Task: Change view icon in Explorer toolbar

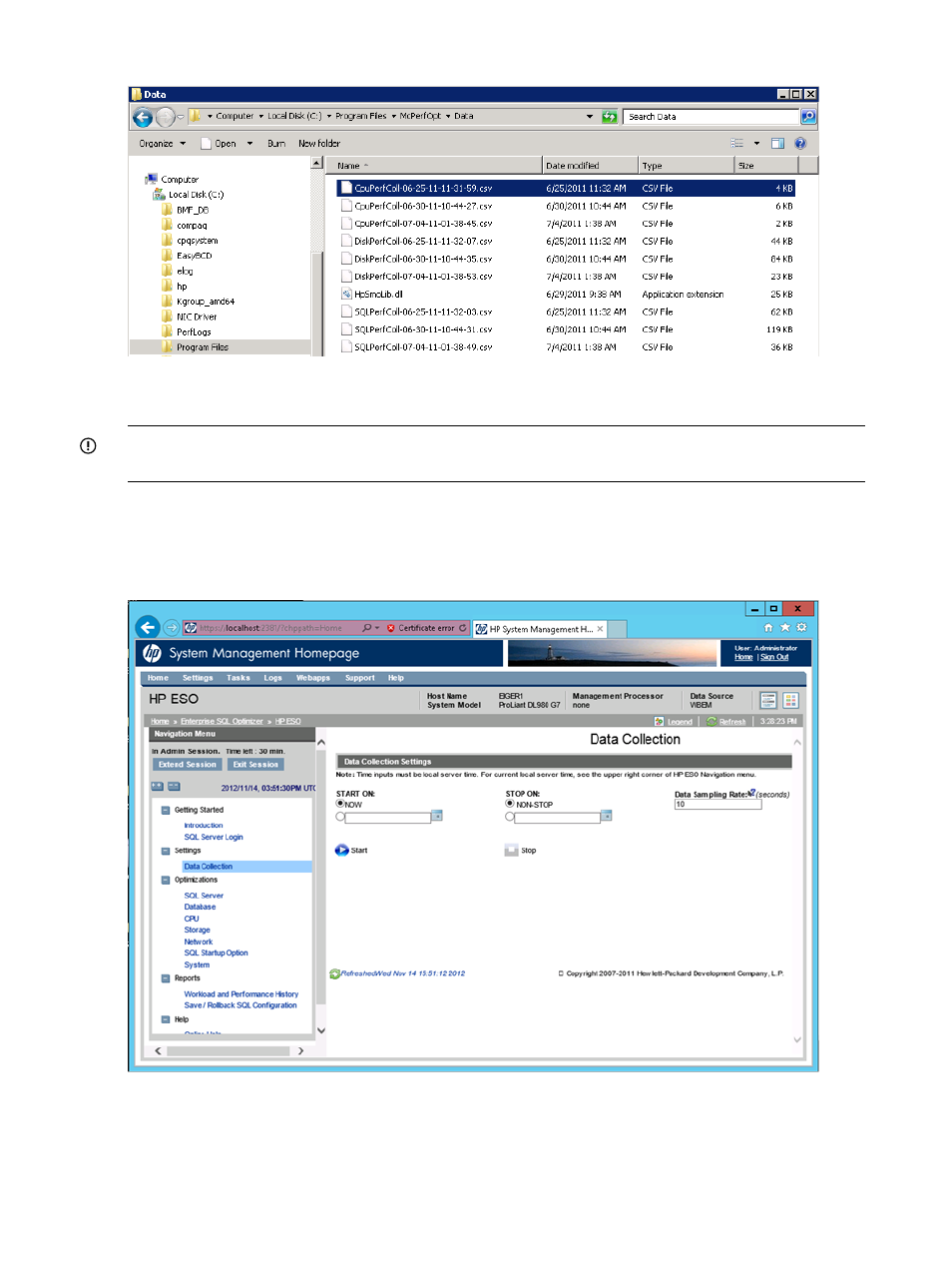Action: click(x=737, y=144)
